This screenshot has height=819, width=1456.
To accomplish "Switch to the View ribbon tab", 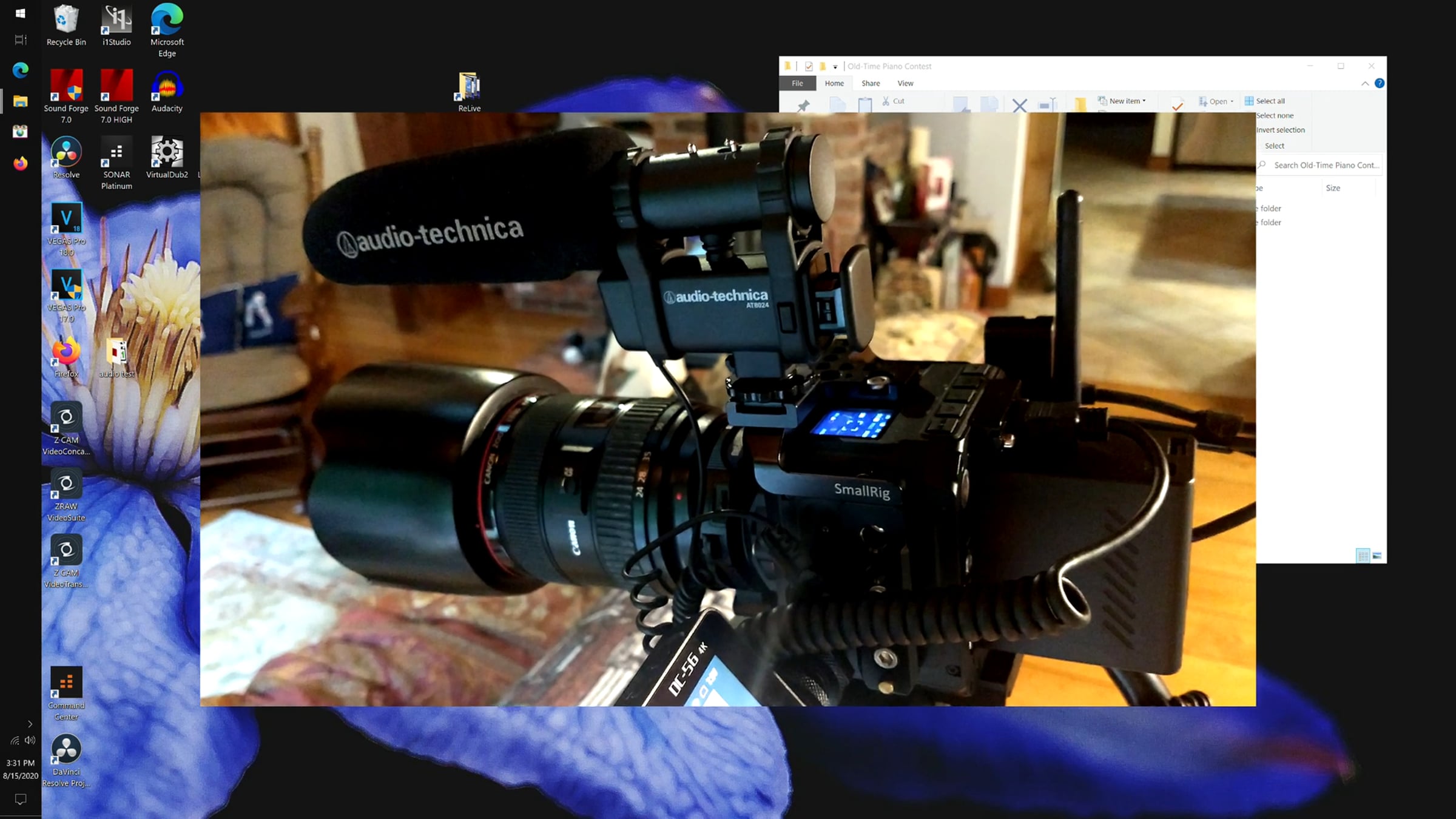I will pos(905,84).
